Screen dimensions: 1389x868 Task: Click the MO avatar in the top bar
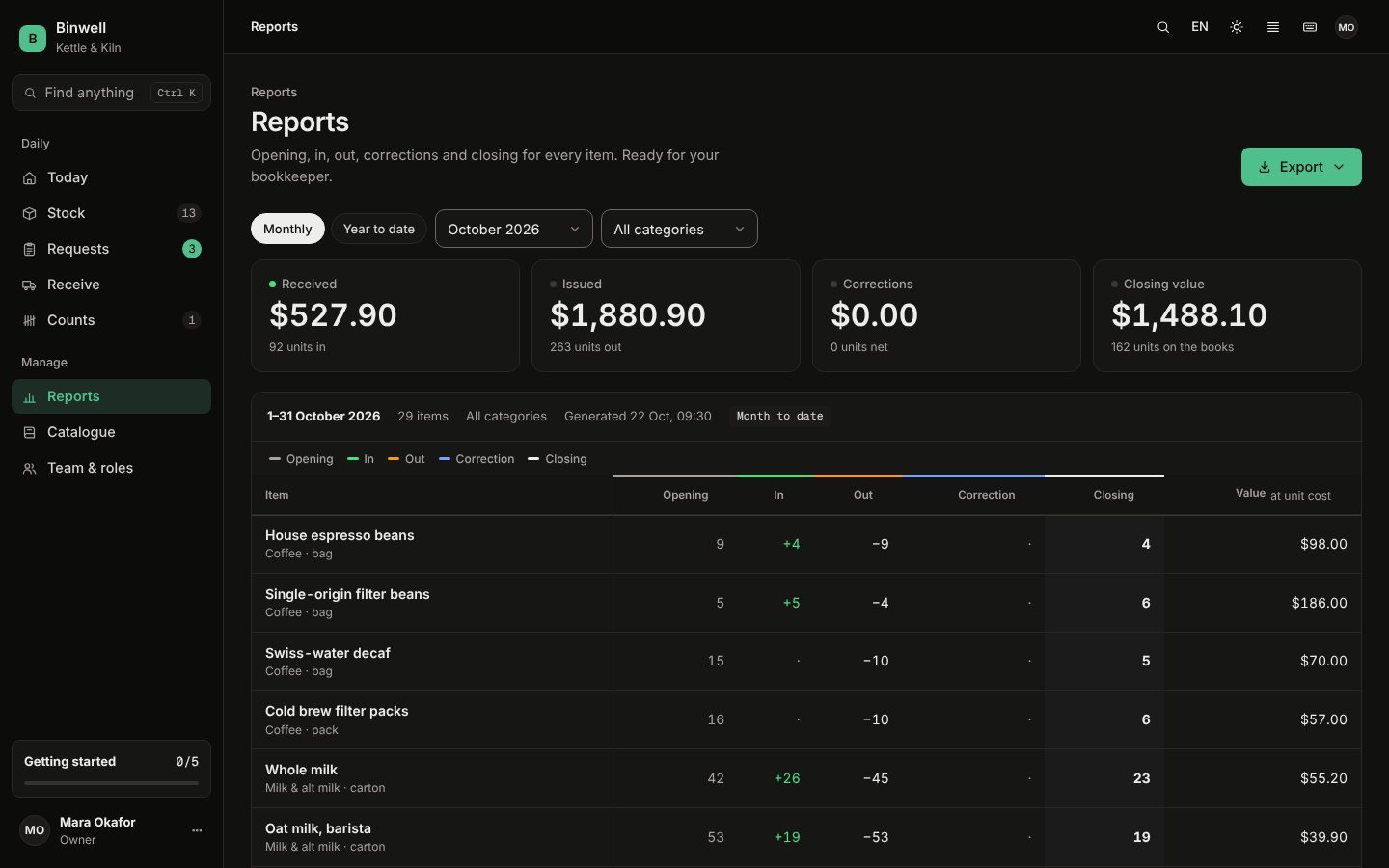coord(1347,27)
